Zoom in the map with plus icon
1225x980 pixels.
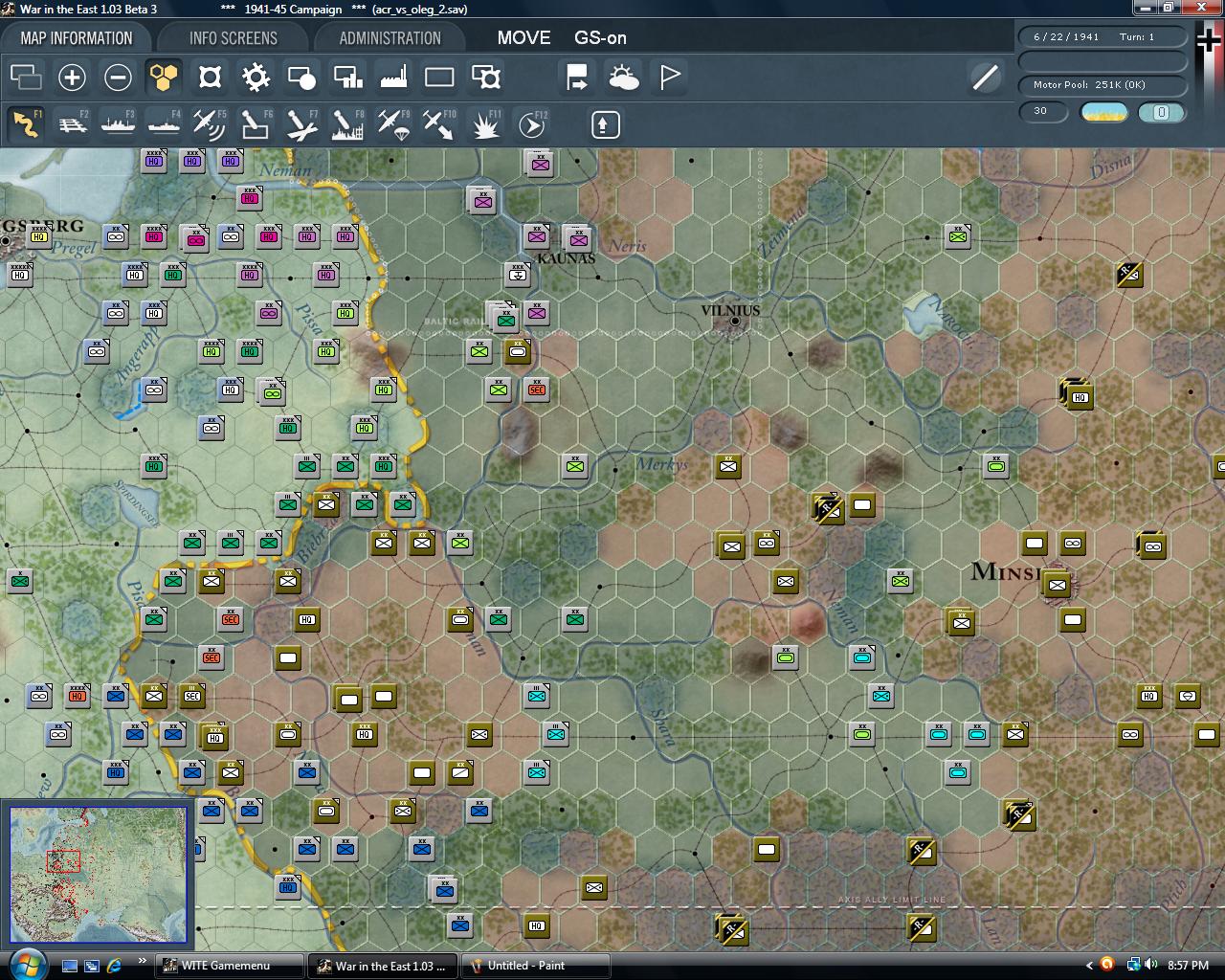[x=72, y=77]
